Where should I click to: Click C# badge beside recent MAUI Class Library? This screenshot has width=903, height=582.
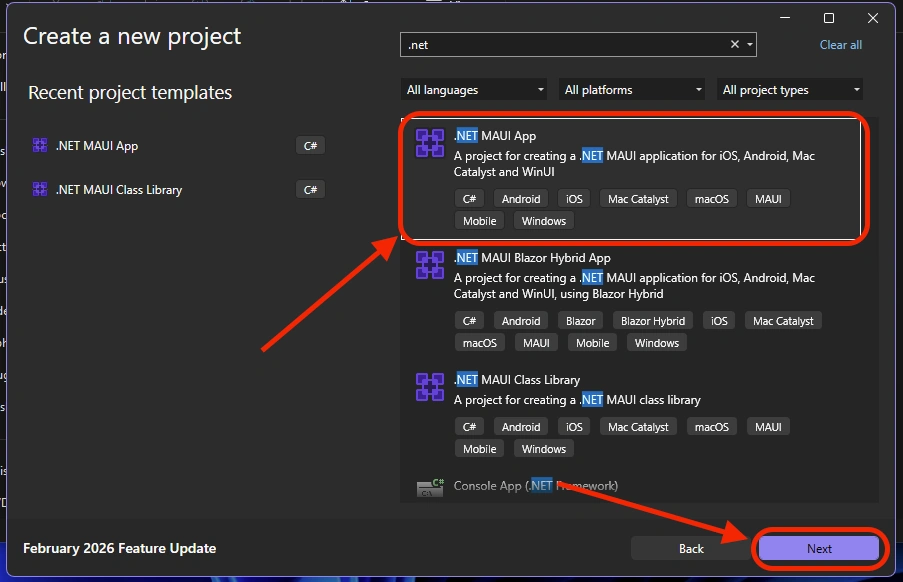(310, 189)
